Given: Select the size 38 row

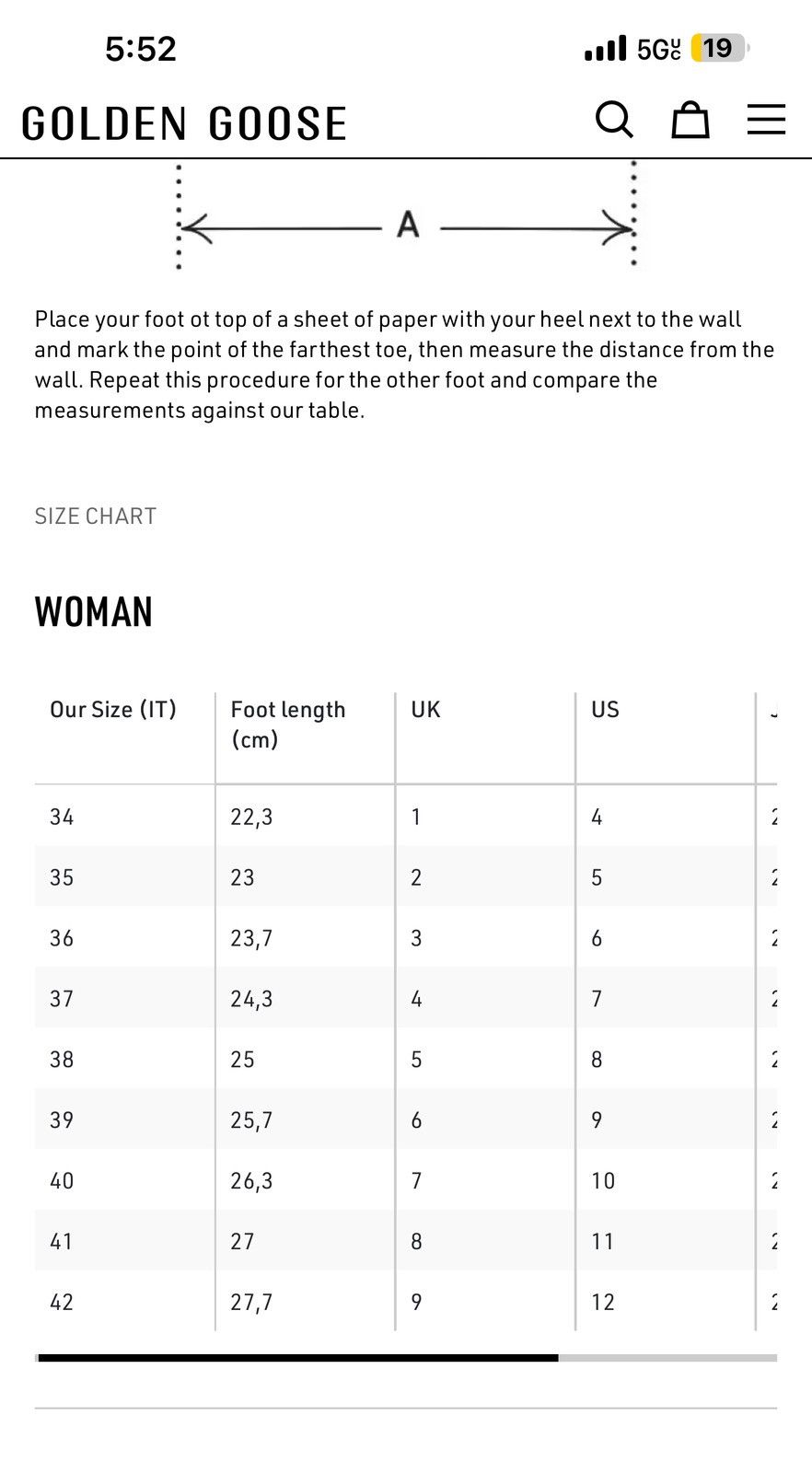Looking at the screenshot, I should (406, 1059).
